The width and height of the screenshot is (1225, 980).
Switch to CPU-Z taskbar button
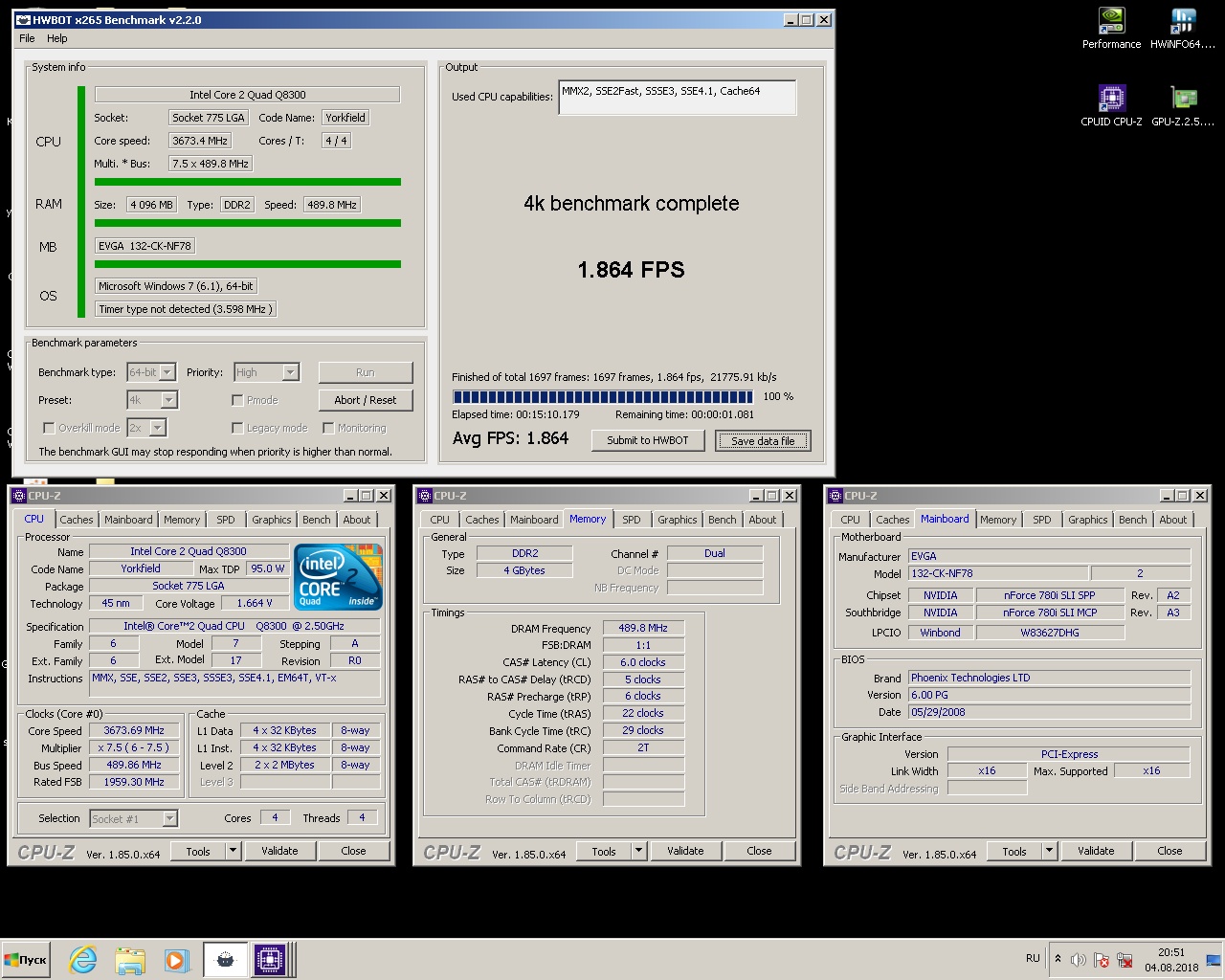[x=270, y=960]
